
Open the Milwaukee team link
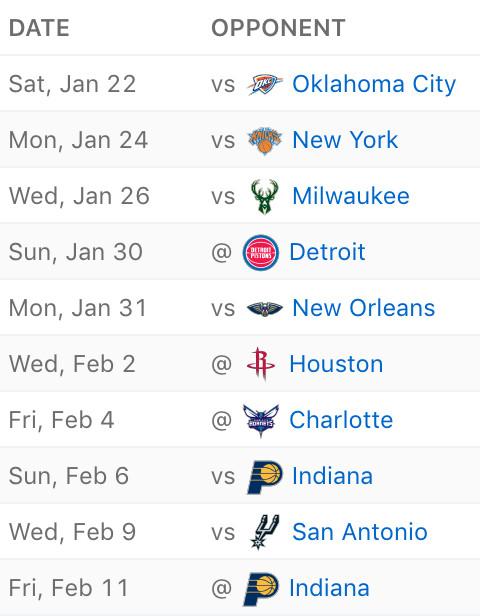351,196
